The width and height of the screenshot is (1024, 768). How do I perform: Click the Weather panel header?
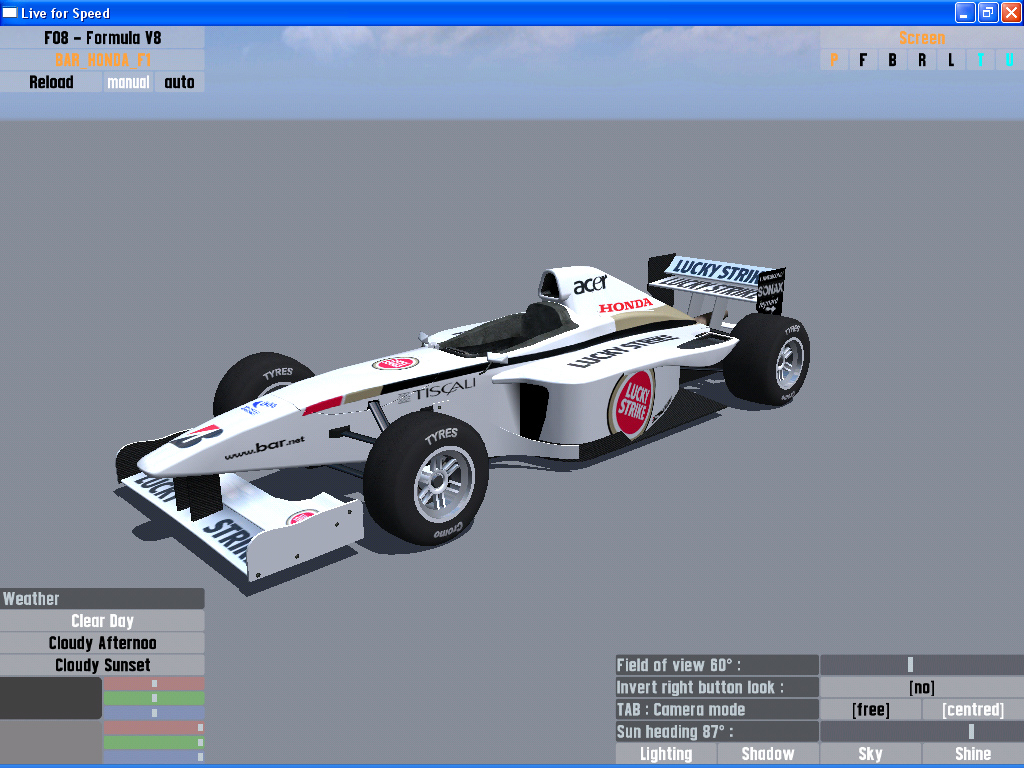coord(103,599)
